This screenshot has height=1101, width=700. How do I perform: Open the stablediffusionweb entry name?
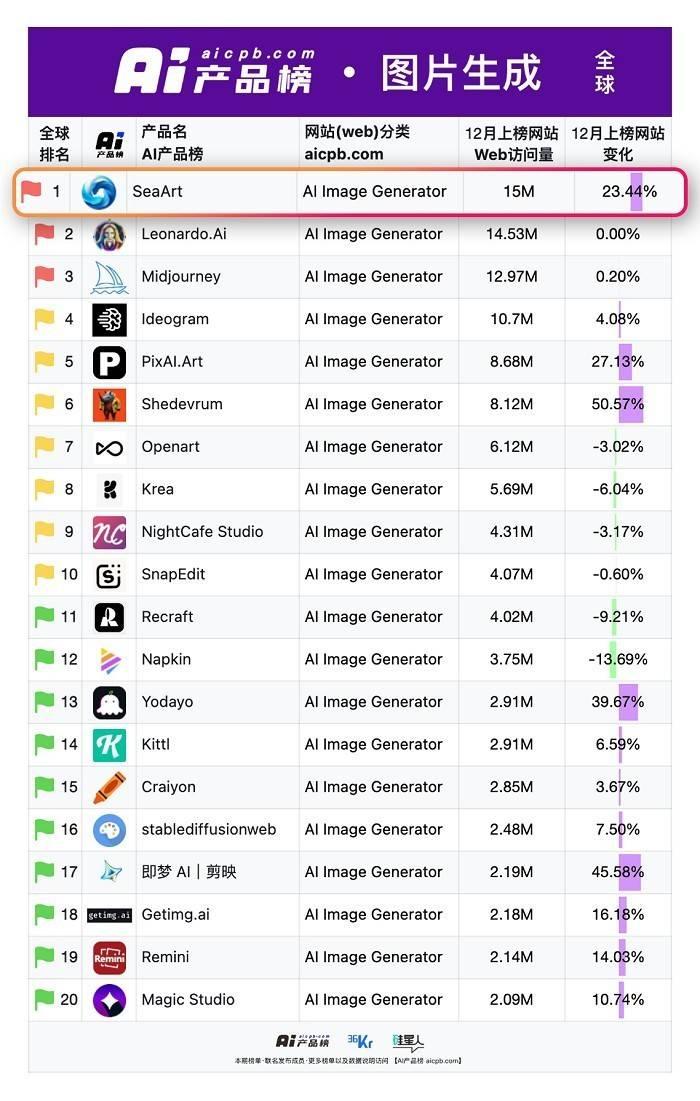[x=209, y=829]
